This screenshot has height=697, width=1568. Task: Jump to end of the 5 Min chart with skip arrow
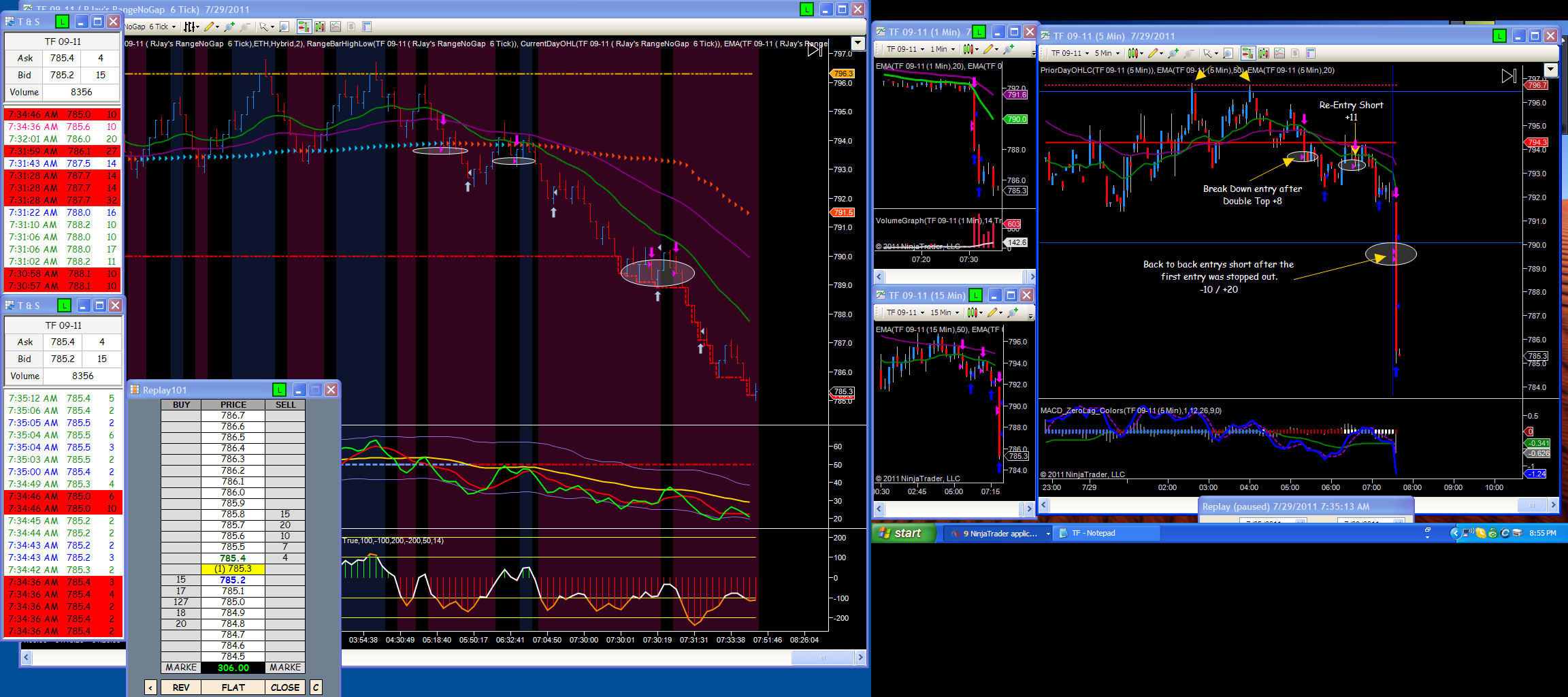tap(1508, 76)
